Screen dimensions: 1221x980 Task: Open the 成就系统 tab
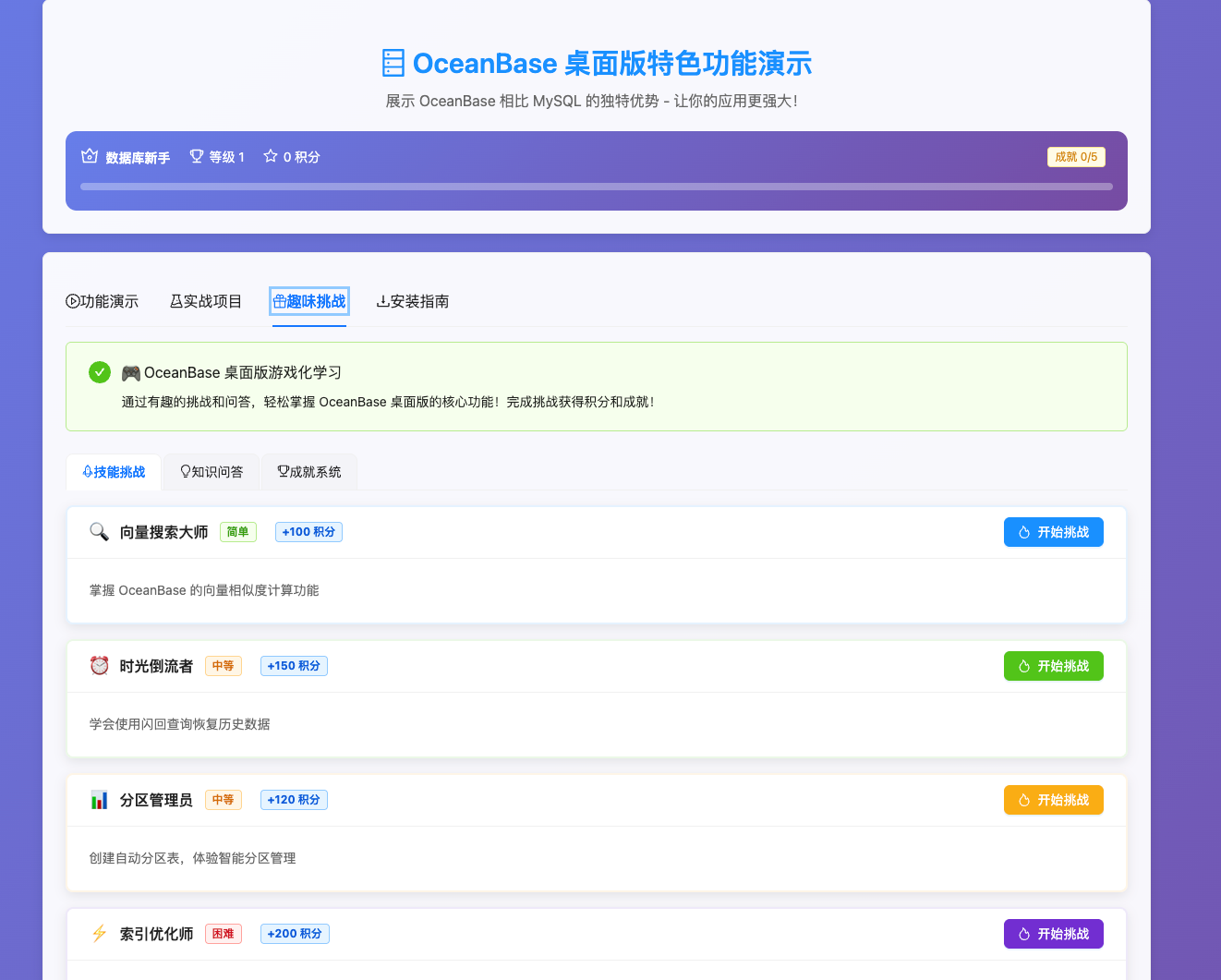pos(308,471)
